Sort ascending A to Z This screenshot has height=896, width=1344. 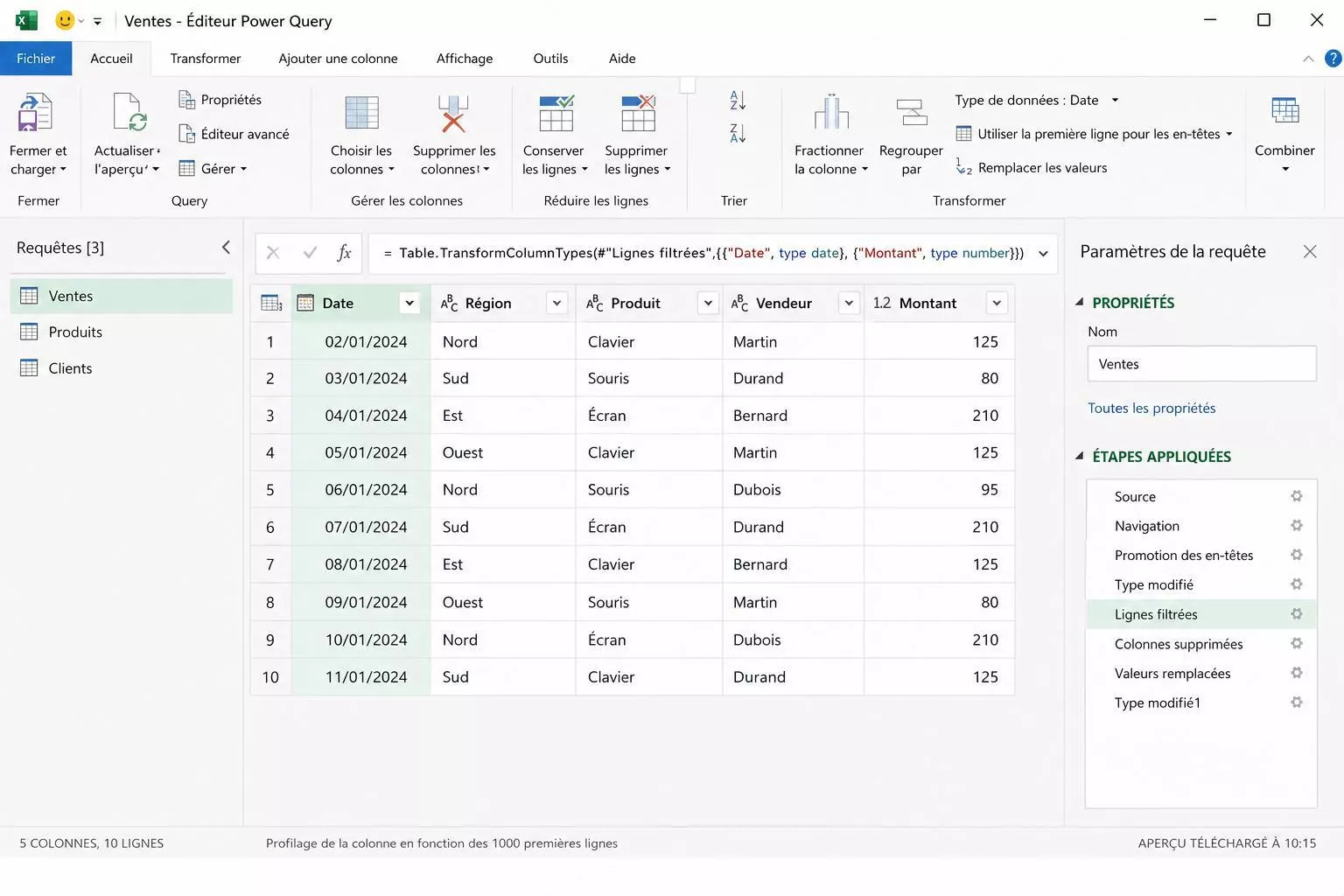738,100
